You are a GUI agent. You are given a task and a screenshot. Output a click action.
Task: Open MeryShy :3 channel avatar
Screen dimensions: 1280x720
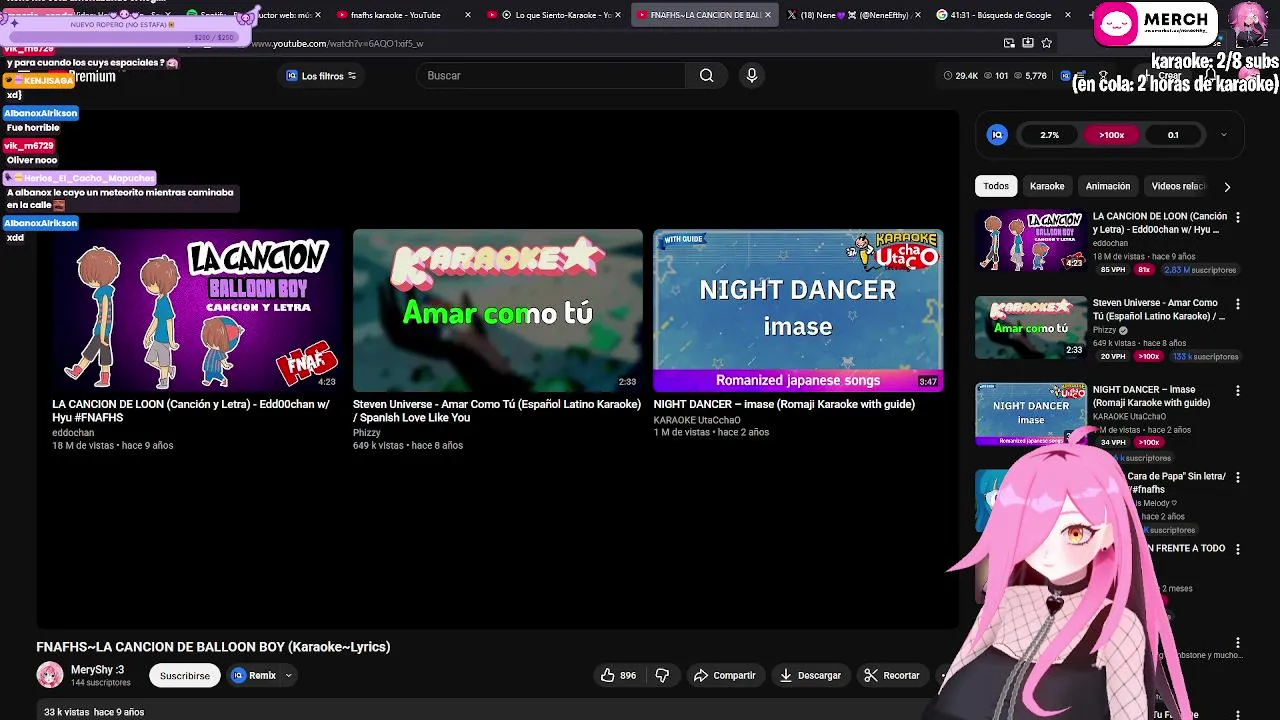[x=49, y=675]
